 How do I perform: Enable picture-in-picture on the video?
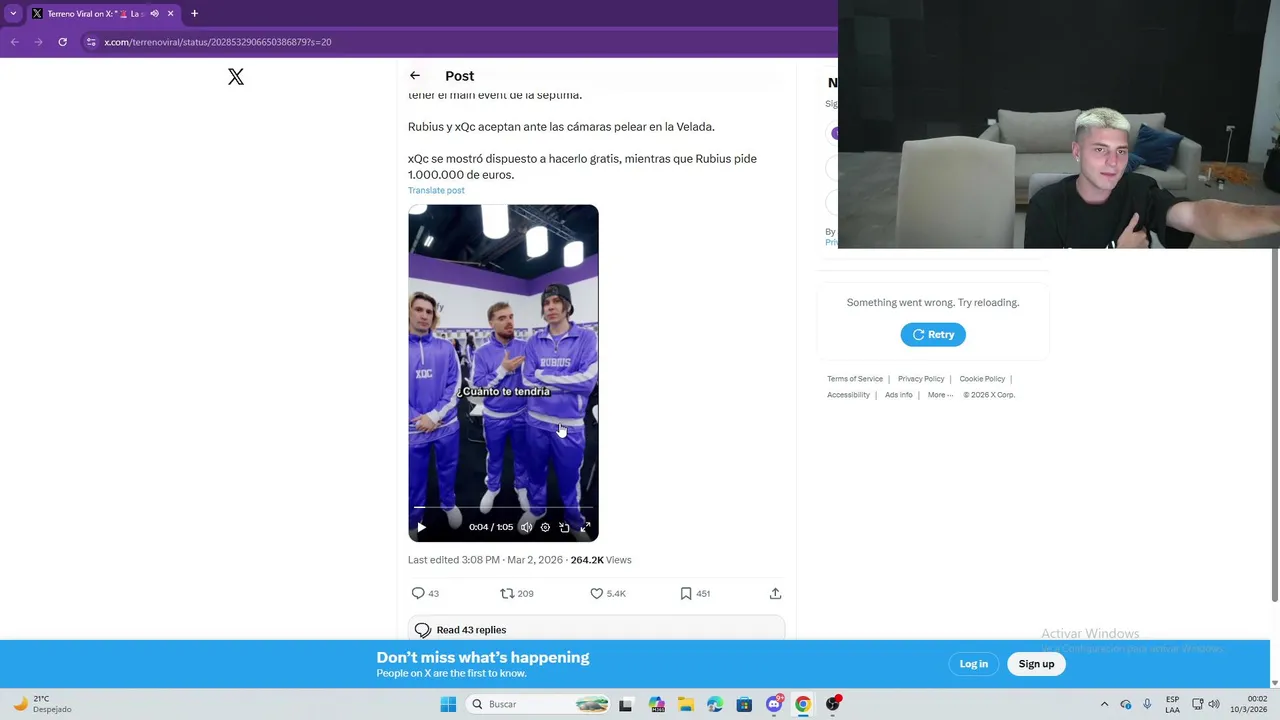pos(564,527)
